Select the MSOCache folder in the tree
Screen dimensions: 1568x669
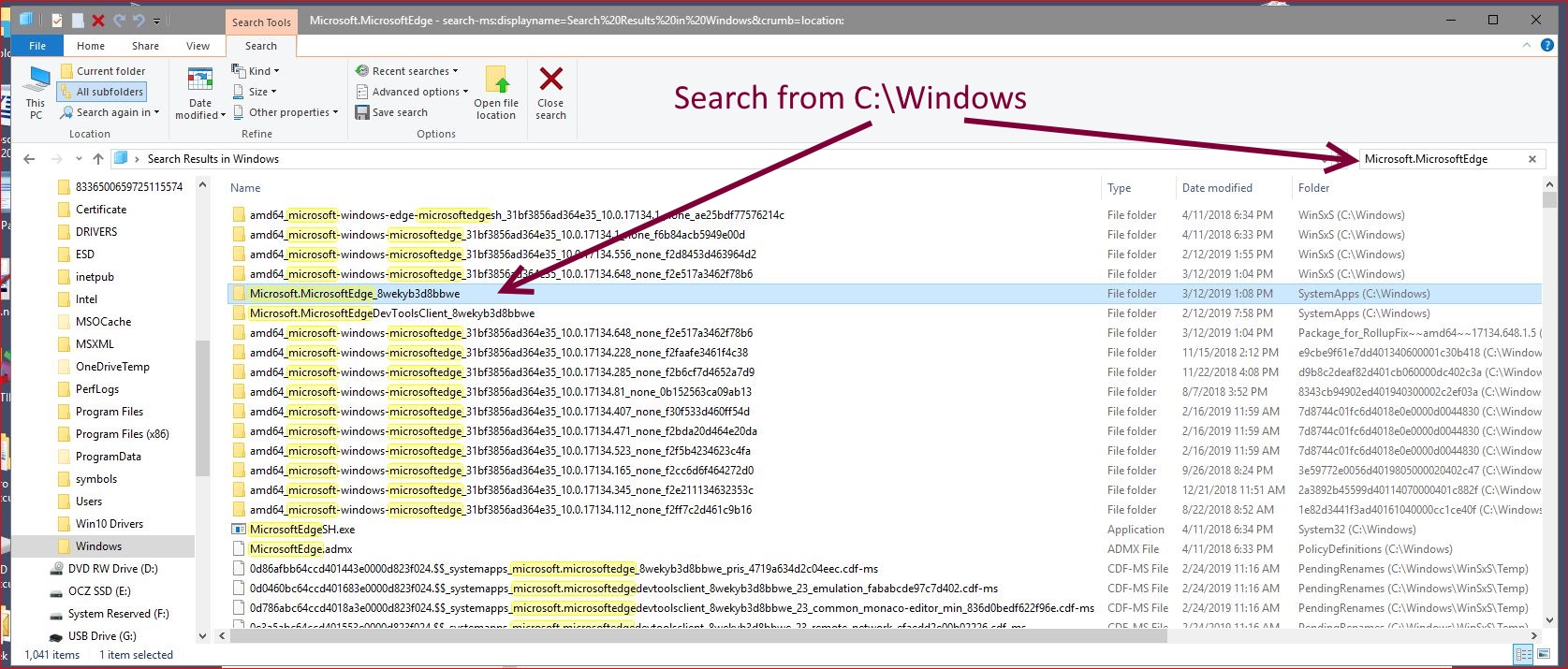(103, 322)
